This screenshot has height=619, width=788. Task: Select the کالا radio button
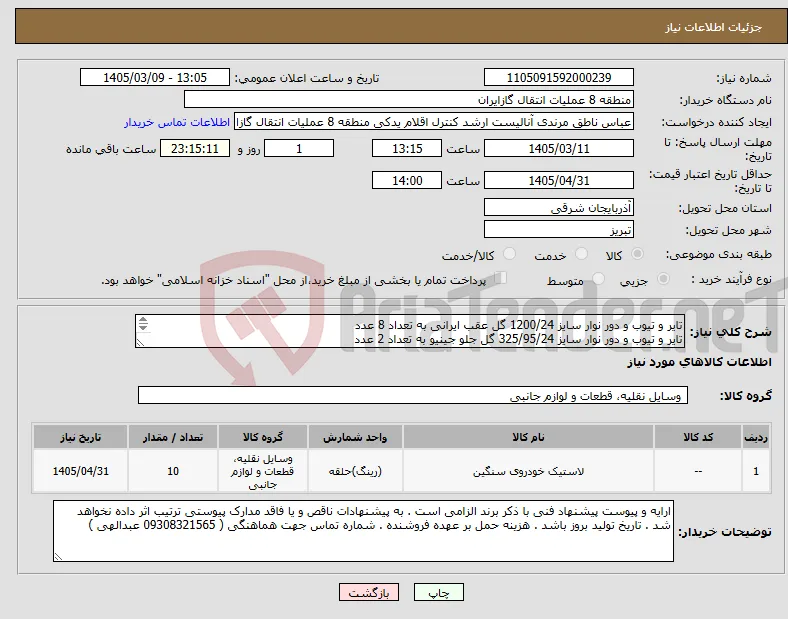coord(637,254)
